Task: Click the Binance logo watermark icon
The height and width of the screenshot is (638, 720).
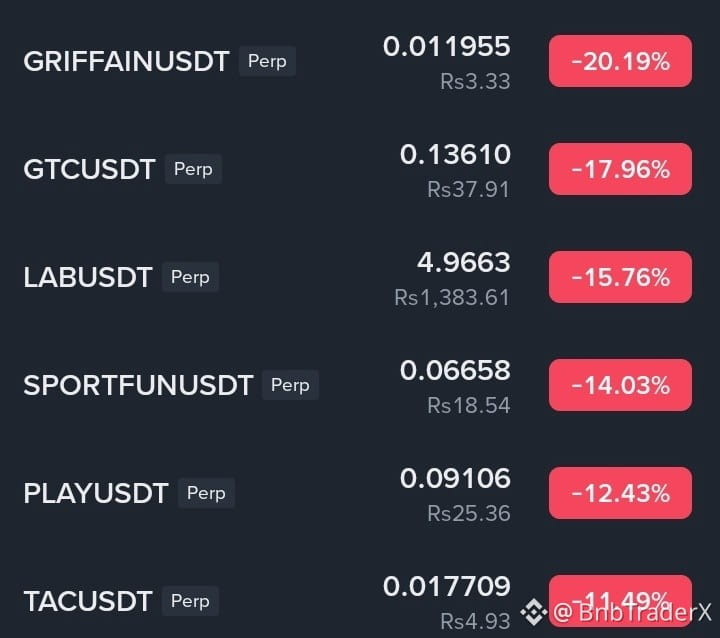Action: pyautogui.click(x=534, y=612)
